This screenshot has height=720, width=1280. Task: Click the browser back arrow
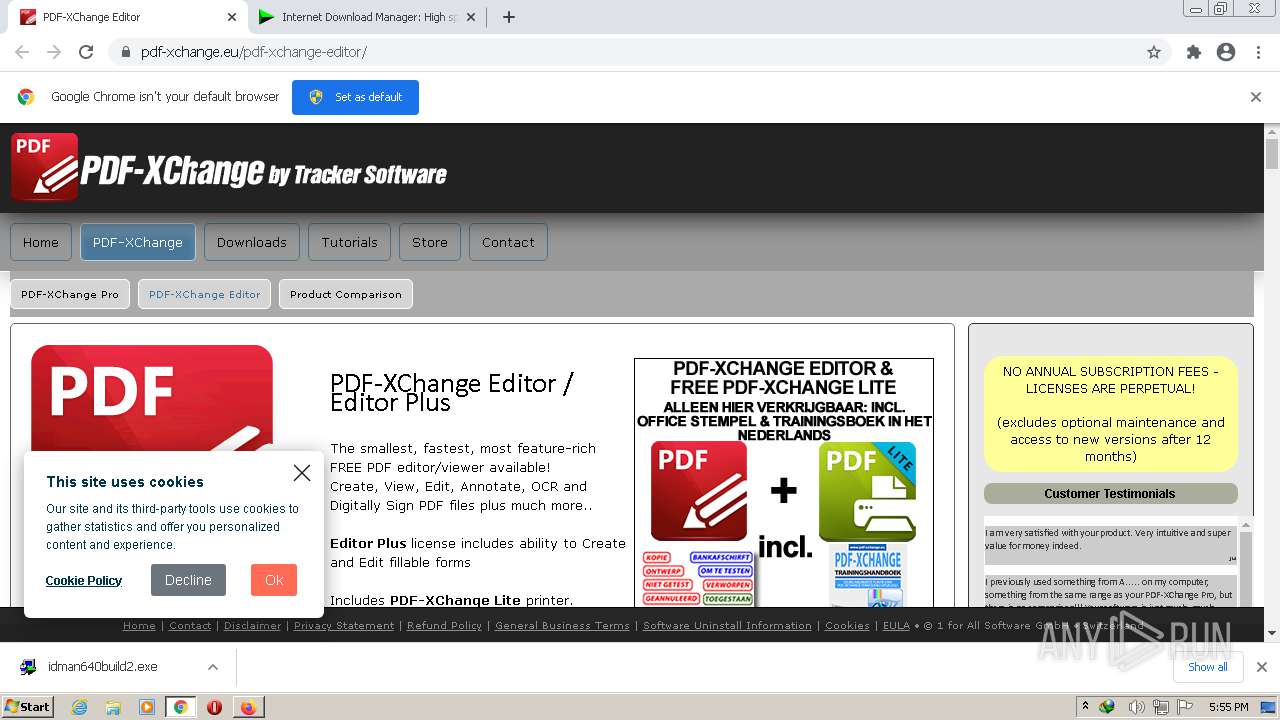pos(22,52)
